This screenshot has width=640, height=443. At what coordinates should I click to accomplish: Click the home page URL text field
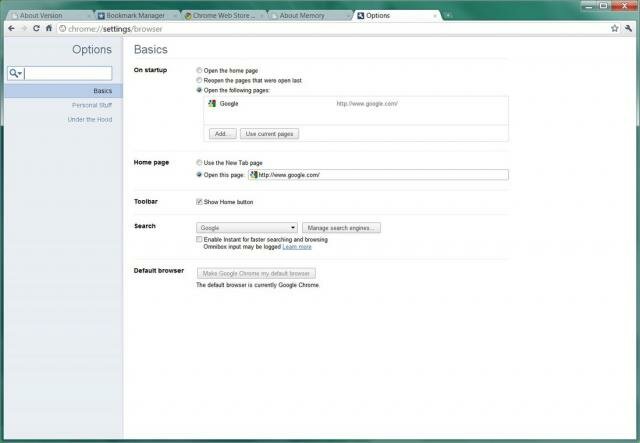point(378,175)
